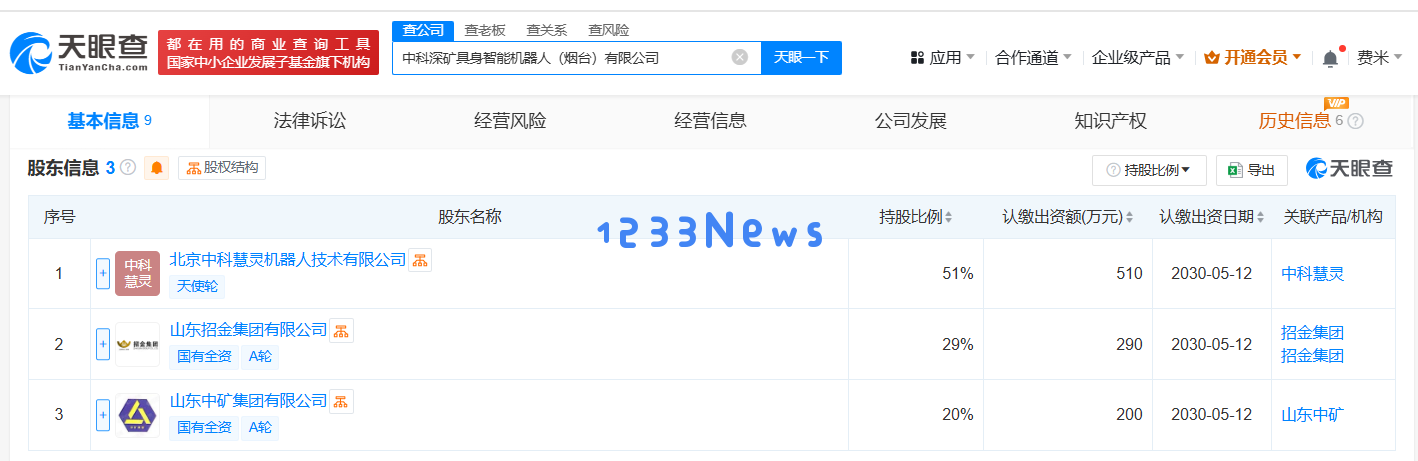
Task: Open the 基本信息 tab
Action: coord(109,121)
